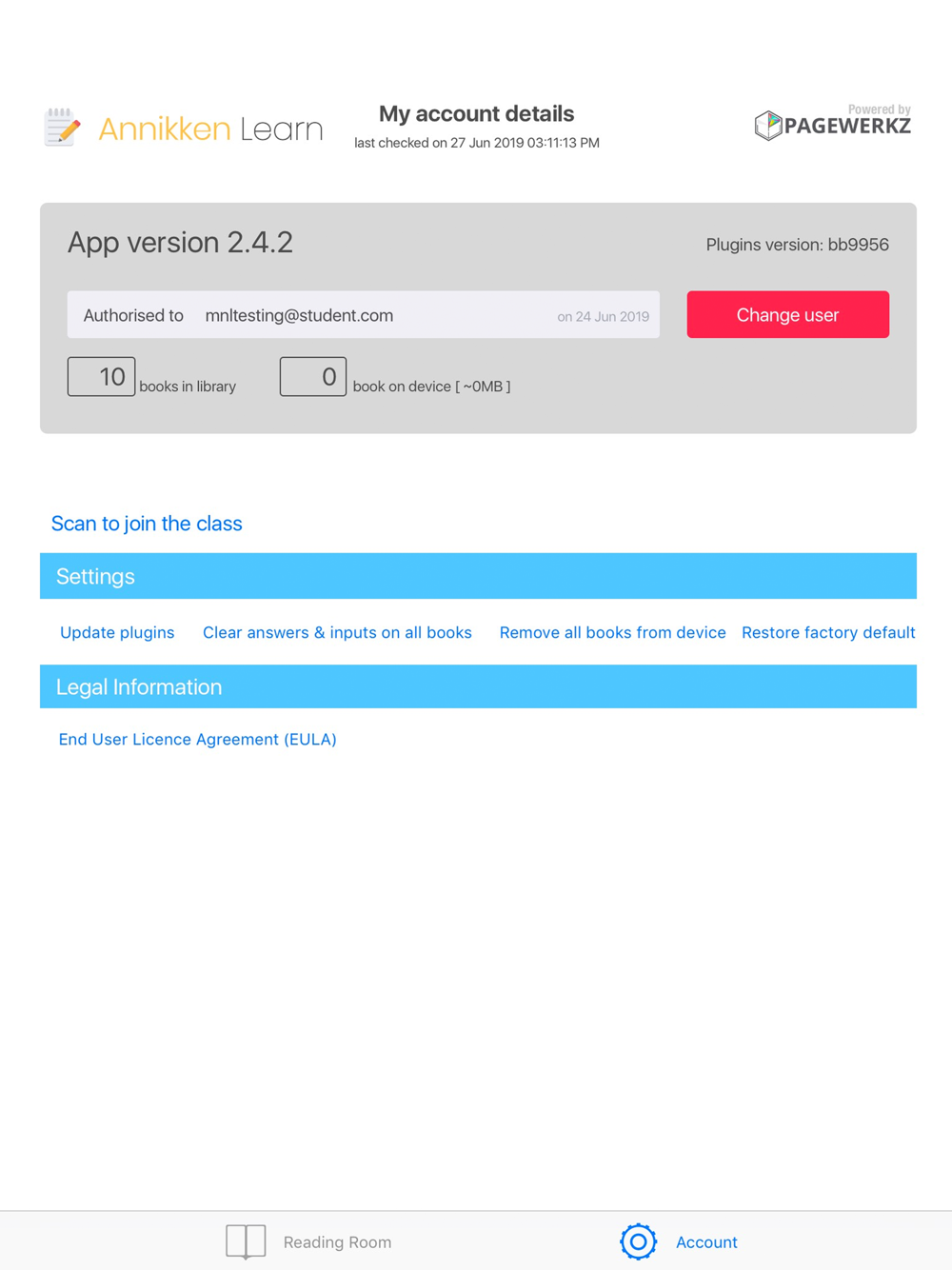This screenshot has width=952, height=1270.
Task: Open the Reading Room book icon
Action: click(x=246, y=1241)
